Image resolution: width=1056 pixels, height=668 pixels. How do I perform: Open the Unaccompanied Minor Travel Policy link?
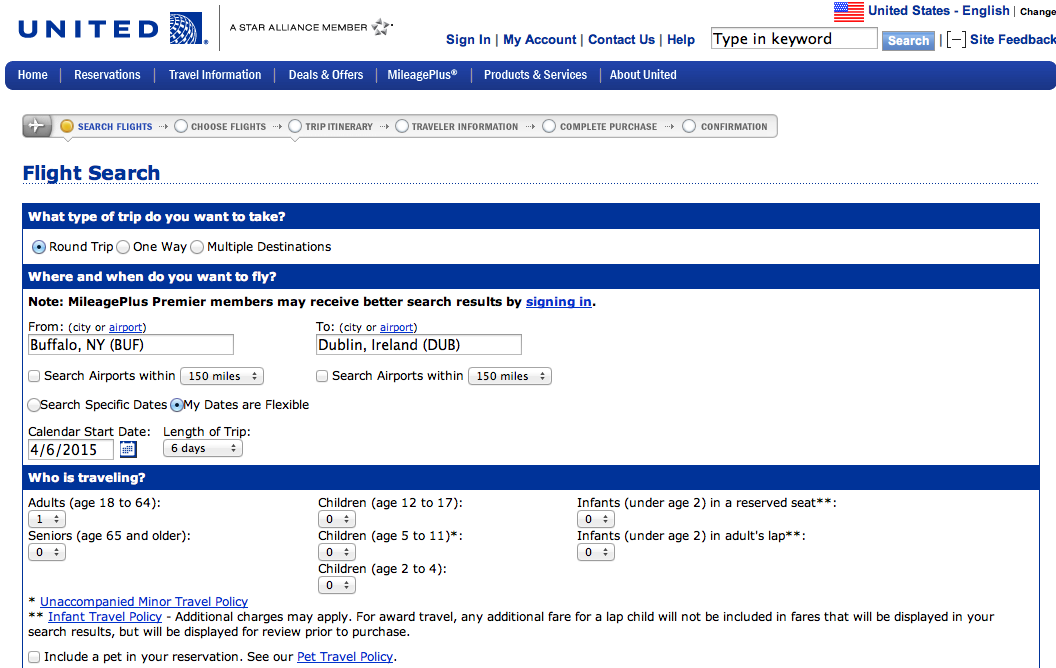point(144,601)
